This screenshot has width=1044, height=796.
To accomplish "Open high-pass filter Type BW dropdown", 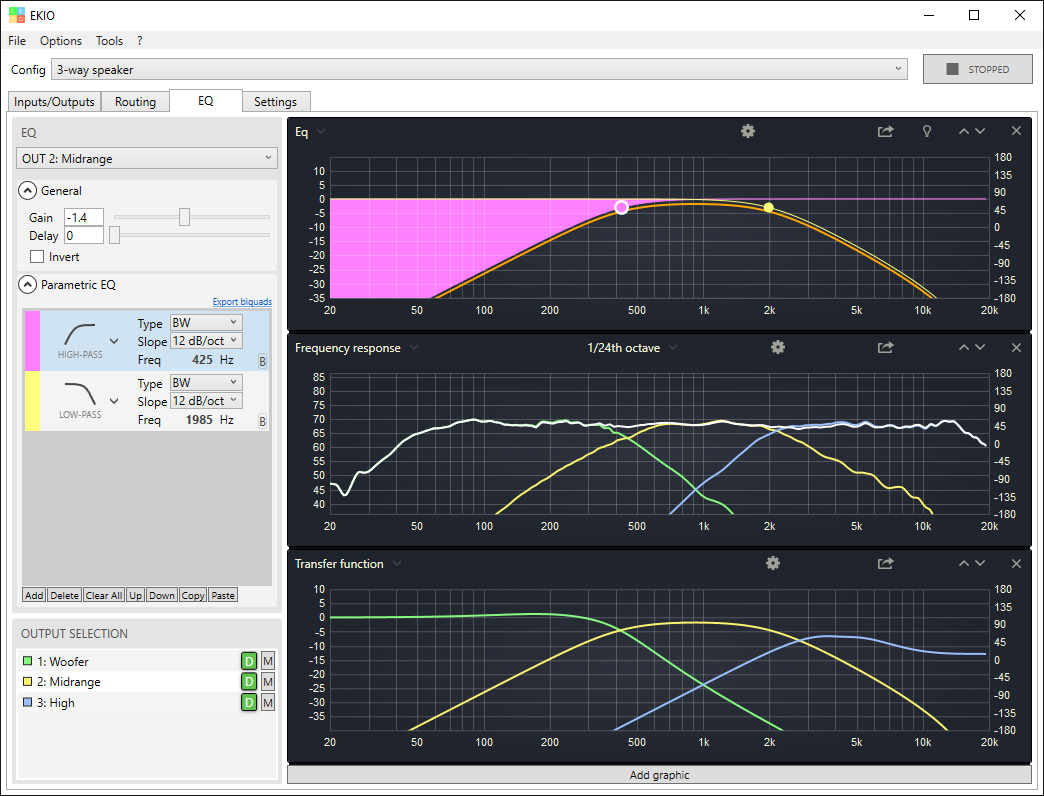I will [206, 323].
